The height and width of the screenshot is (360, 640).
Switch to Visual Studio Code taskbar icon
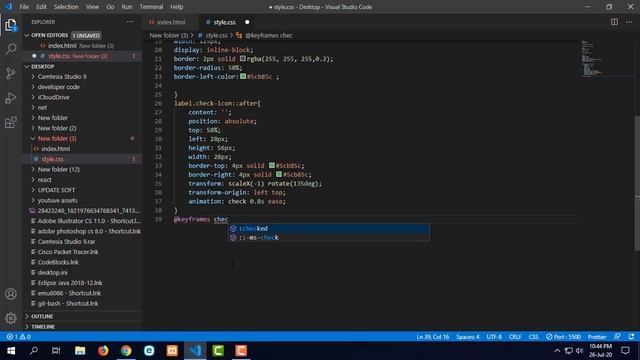click(196, 351)
